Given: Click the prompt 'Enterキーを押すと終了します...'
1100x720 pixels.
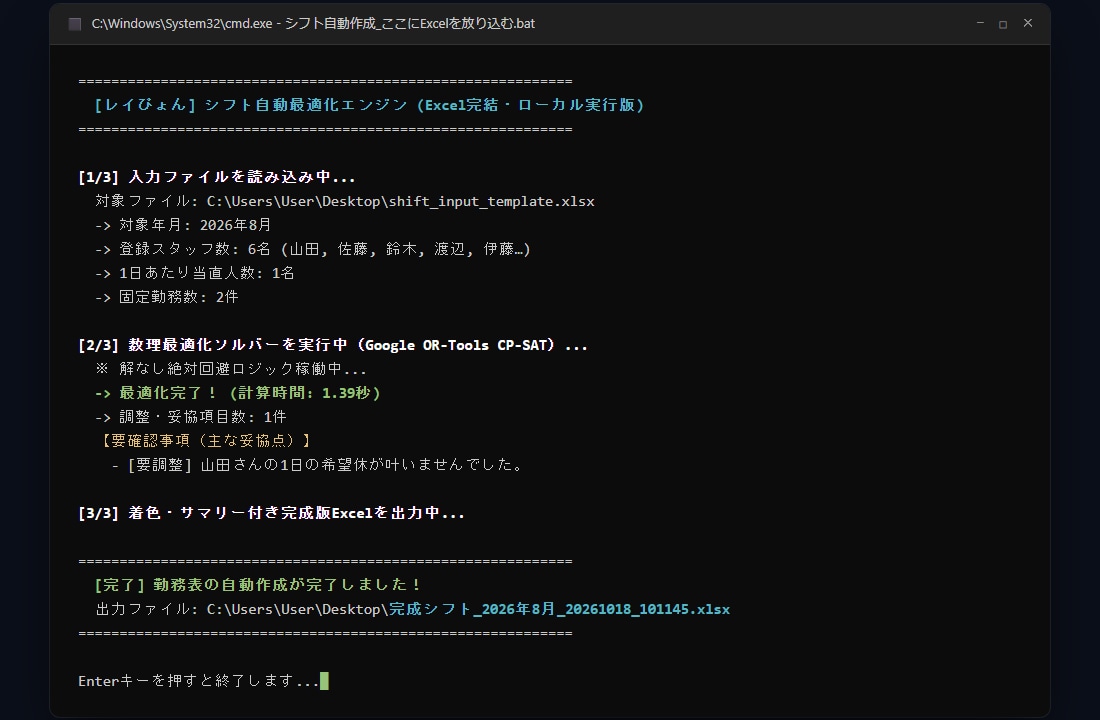Looking at the screenshot, I should [199, 681].
